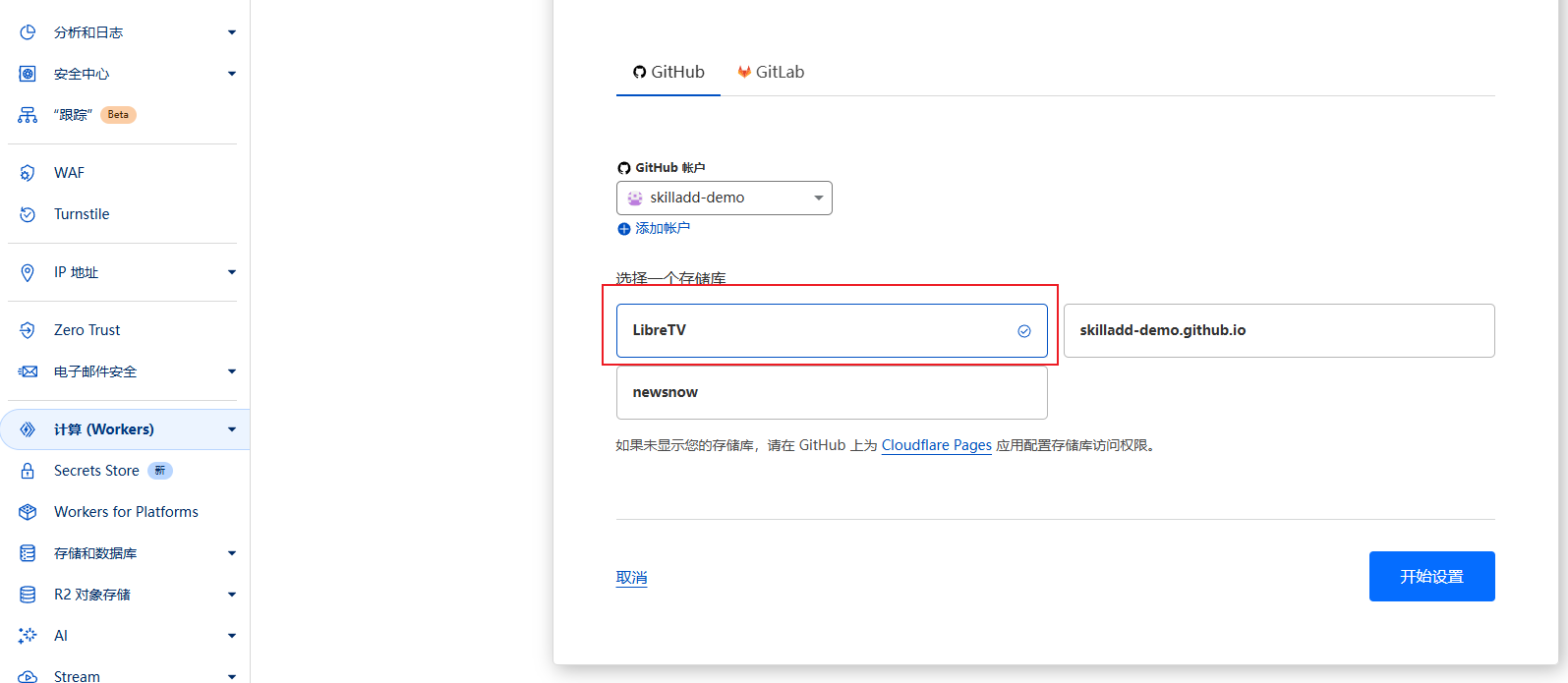Click the Turnstile icon in sidebar
Image resolution: width=1568 pixels, height=683 pixels.
pyautogui.click(x=28, y=214)
